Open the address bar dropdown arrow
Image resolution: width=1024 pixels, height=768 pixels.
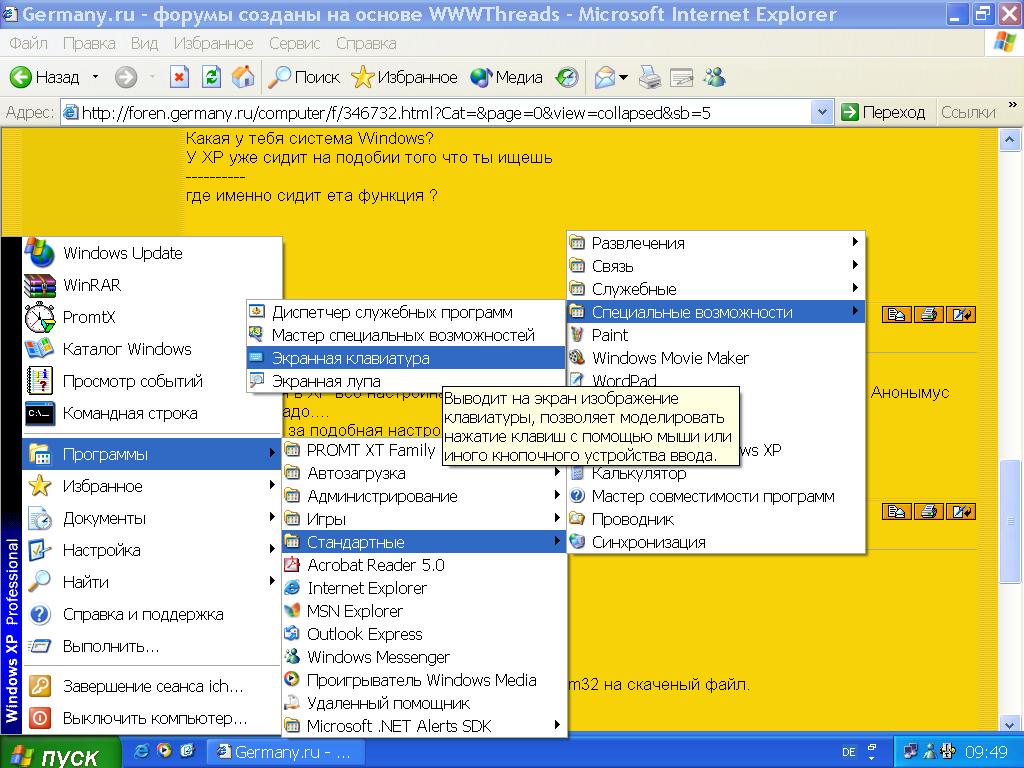[822, 112]
